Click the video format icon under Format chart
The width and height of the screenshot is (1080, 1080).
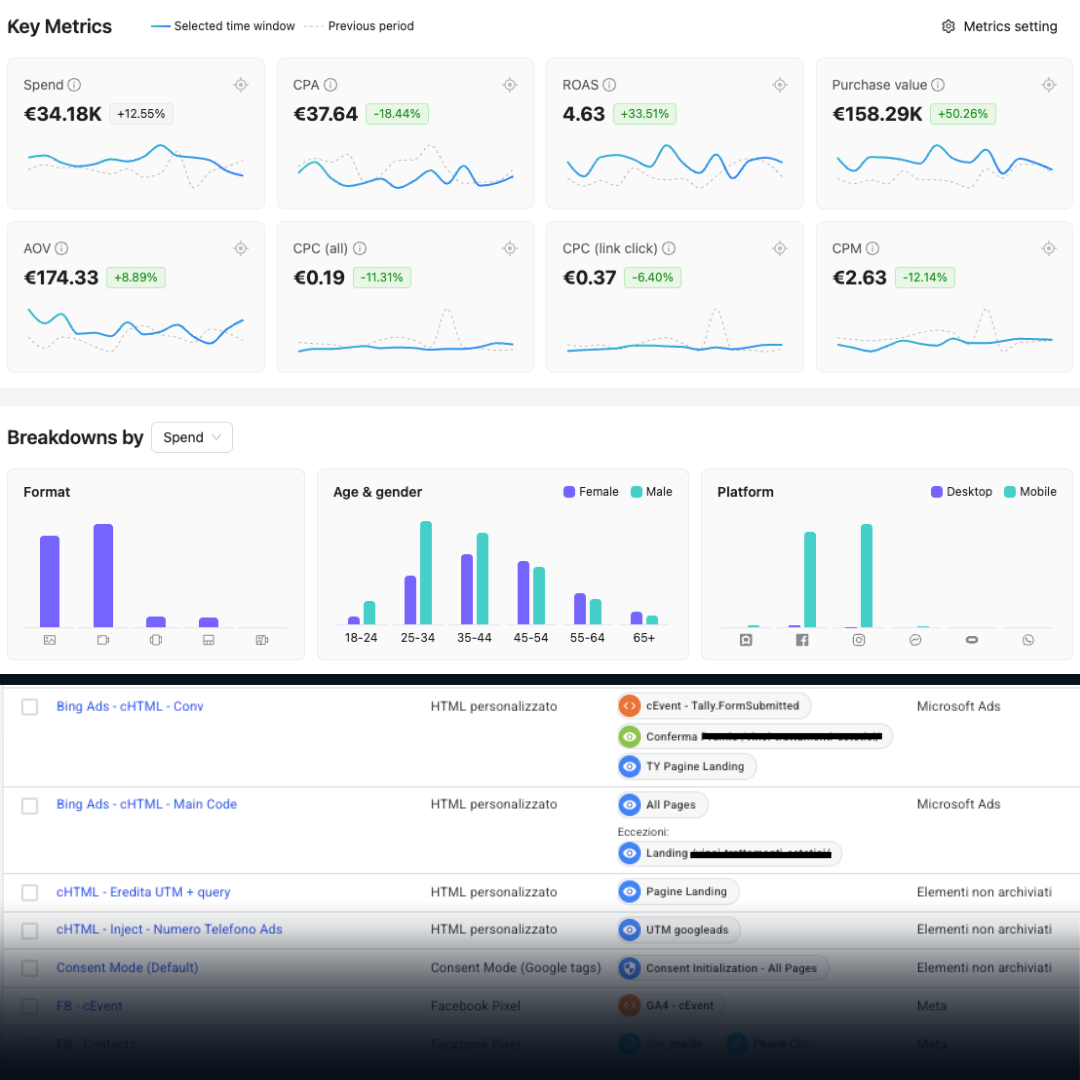103,640
